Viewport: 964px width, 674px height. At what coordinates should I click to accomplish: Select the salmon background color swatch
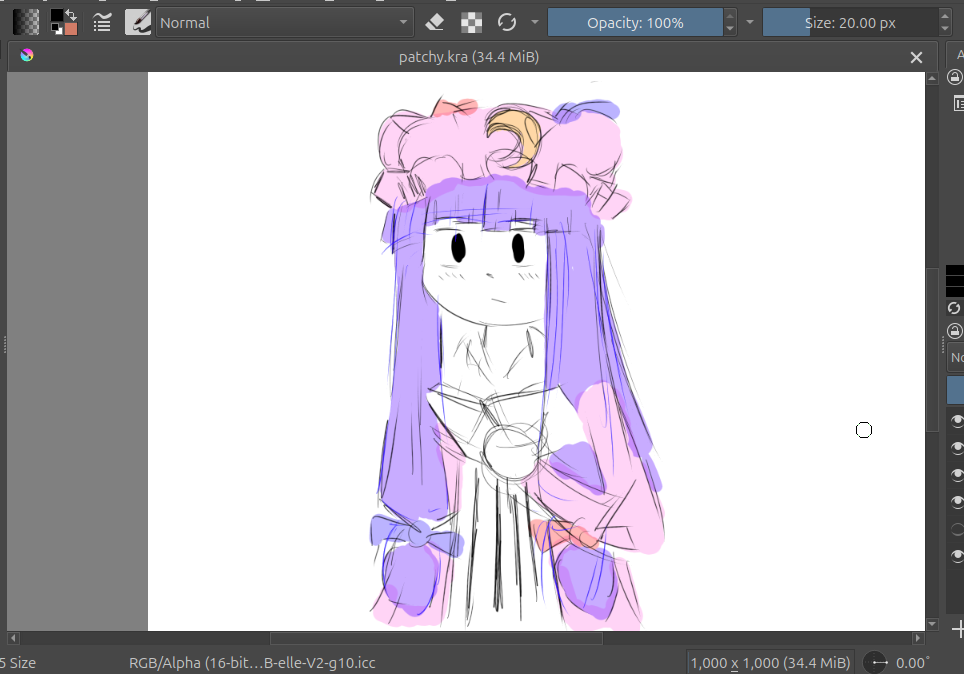tap(71, 29)
